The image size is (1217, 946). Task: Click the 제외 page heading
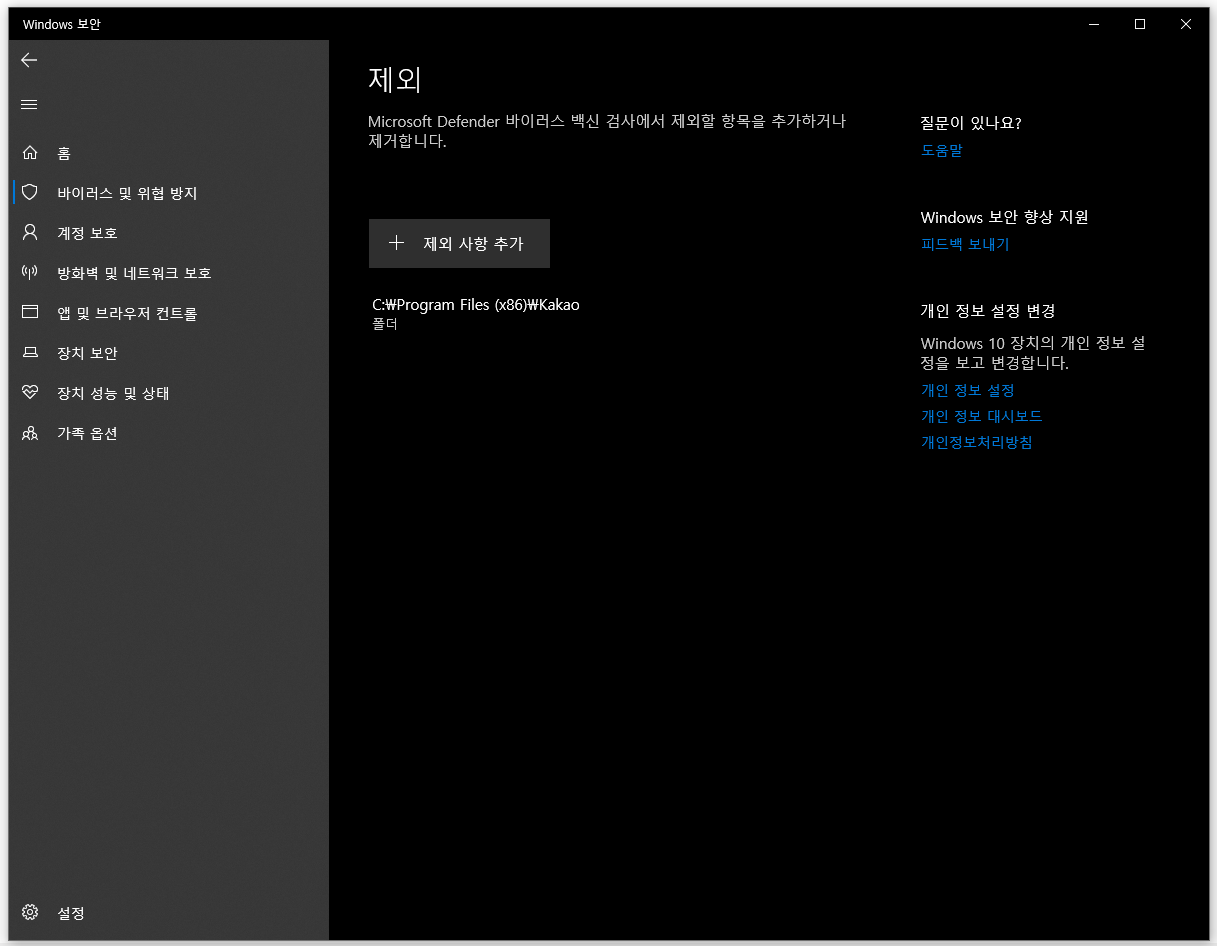[395, 79]
